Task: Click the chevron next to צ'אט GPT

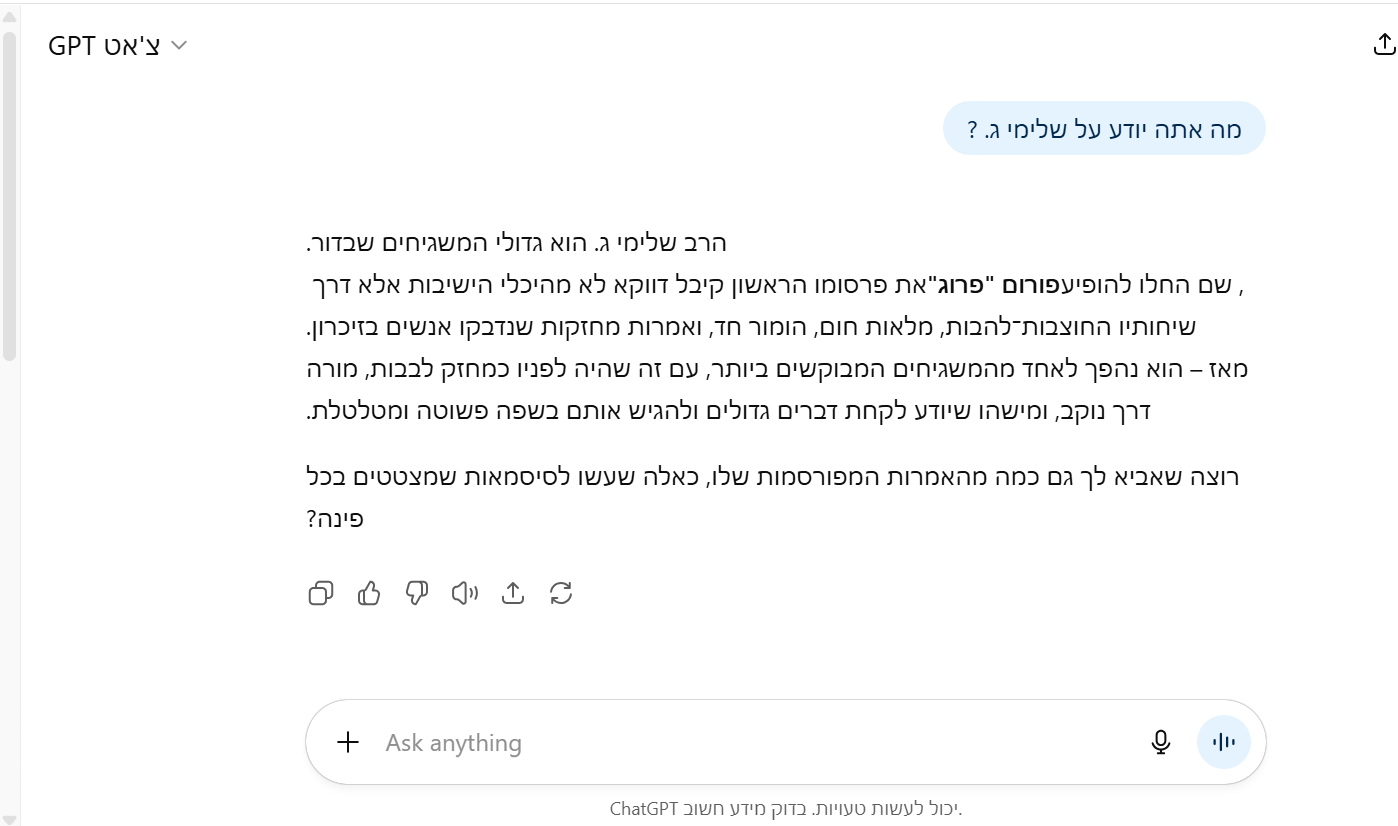Action: [180, 46]
